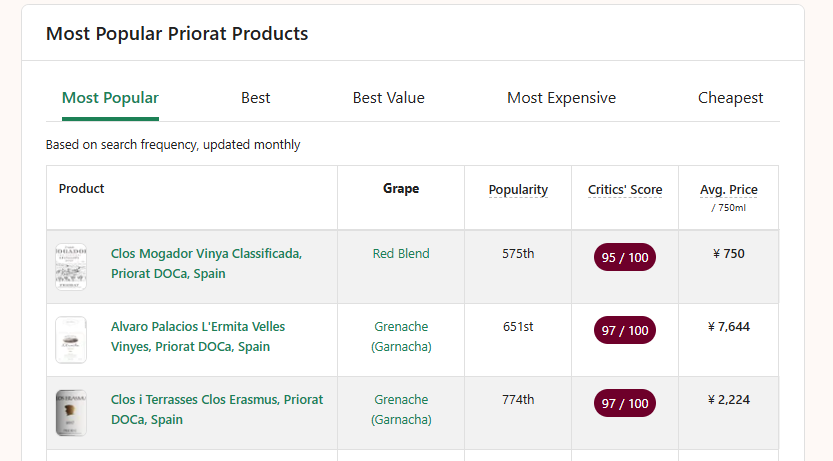The width and height of the screenshot is (833, 461).
Task: Click the Red Blend grape link
Action: 401,254
